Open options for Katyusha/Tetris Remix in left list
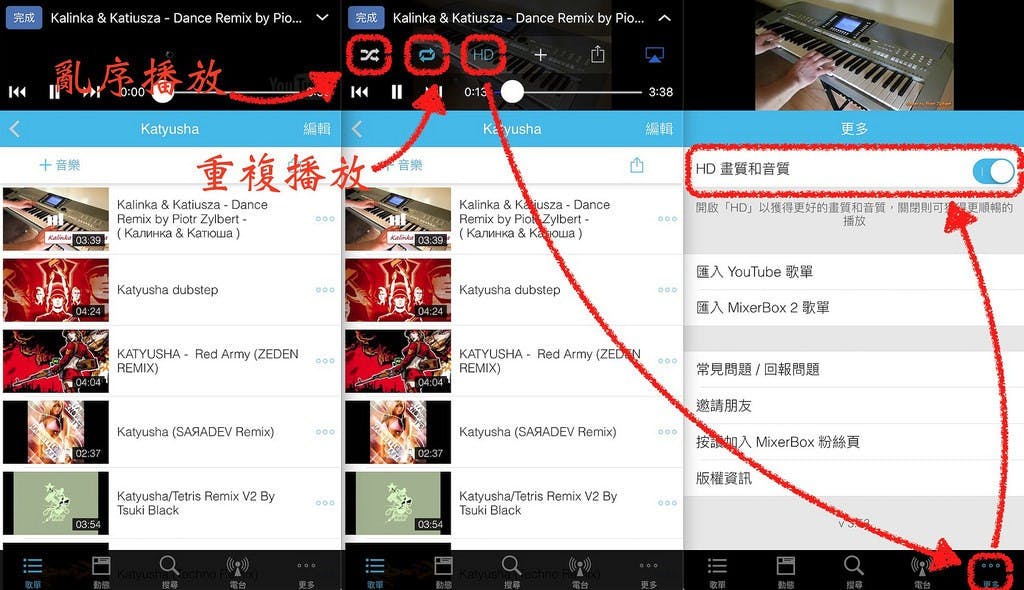The width and height of the screenshot is (1024, 590). (x=325, y=502)
